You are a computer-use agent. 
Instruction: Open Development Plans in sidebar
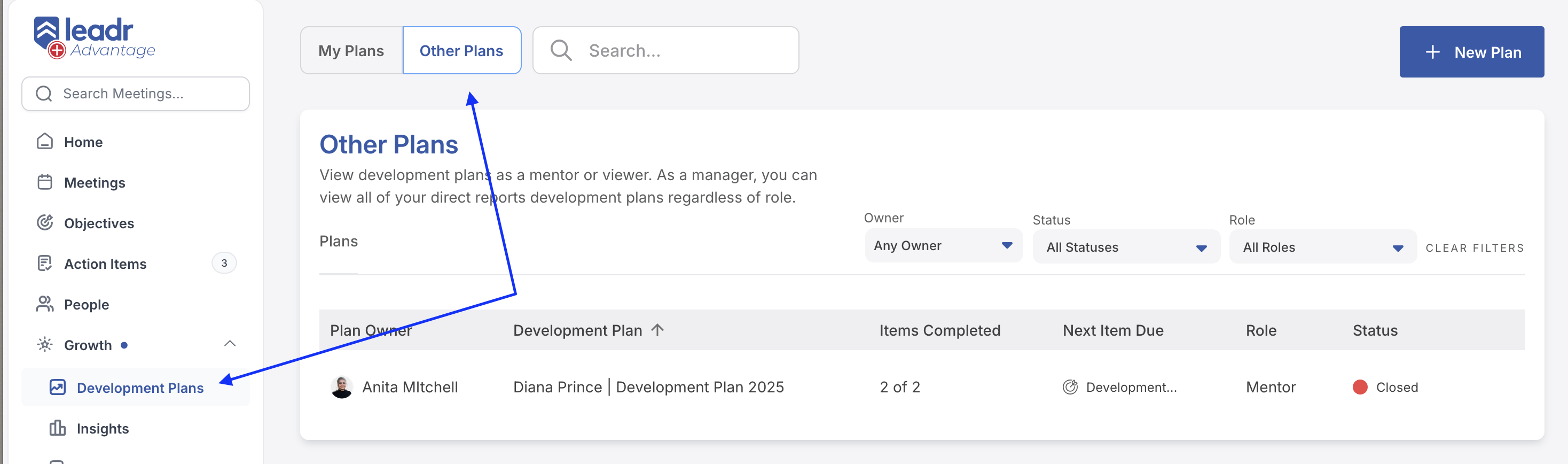(x=140, y=388)
